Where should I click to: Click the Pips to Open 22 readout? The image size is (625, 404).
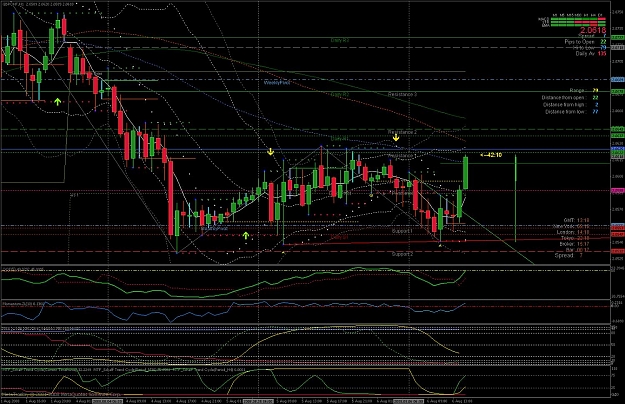[x=585, y=41]
